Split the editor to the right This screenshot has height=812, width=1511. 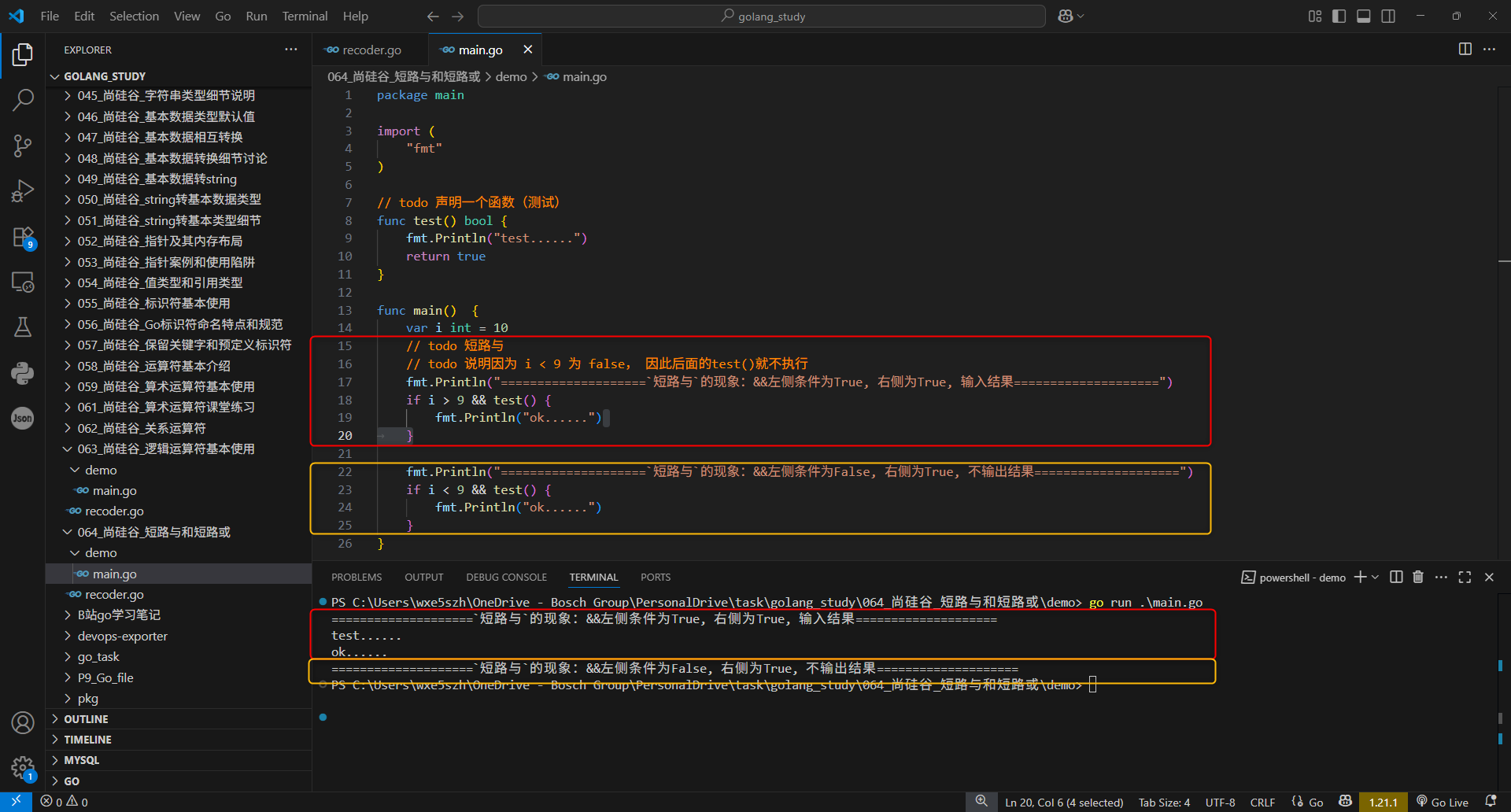tap(1465, 50)
